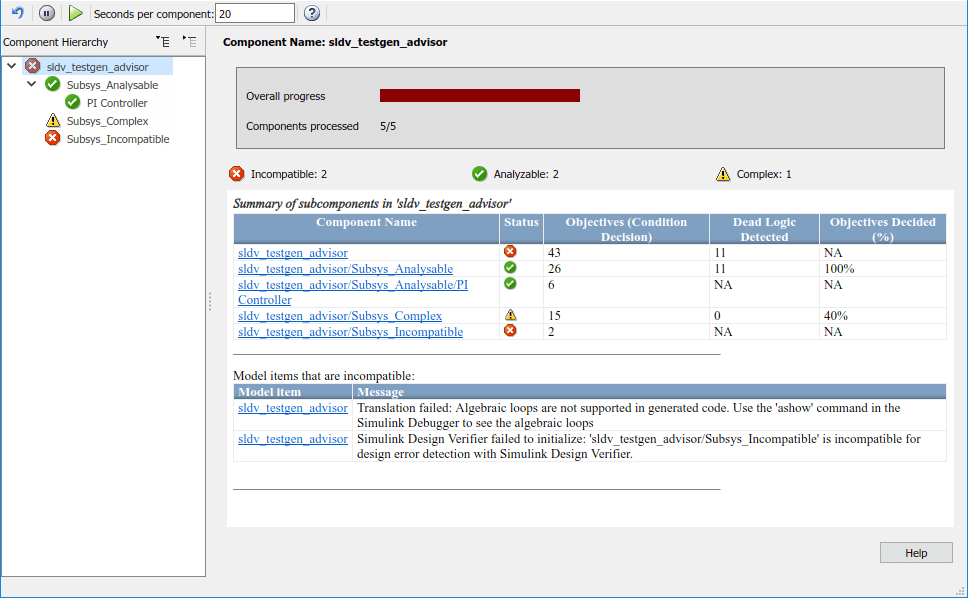Click the yellow Complex warning icon above summary
This screenshot has width=968, height=598.
723,174
